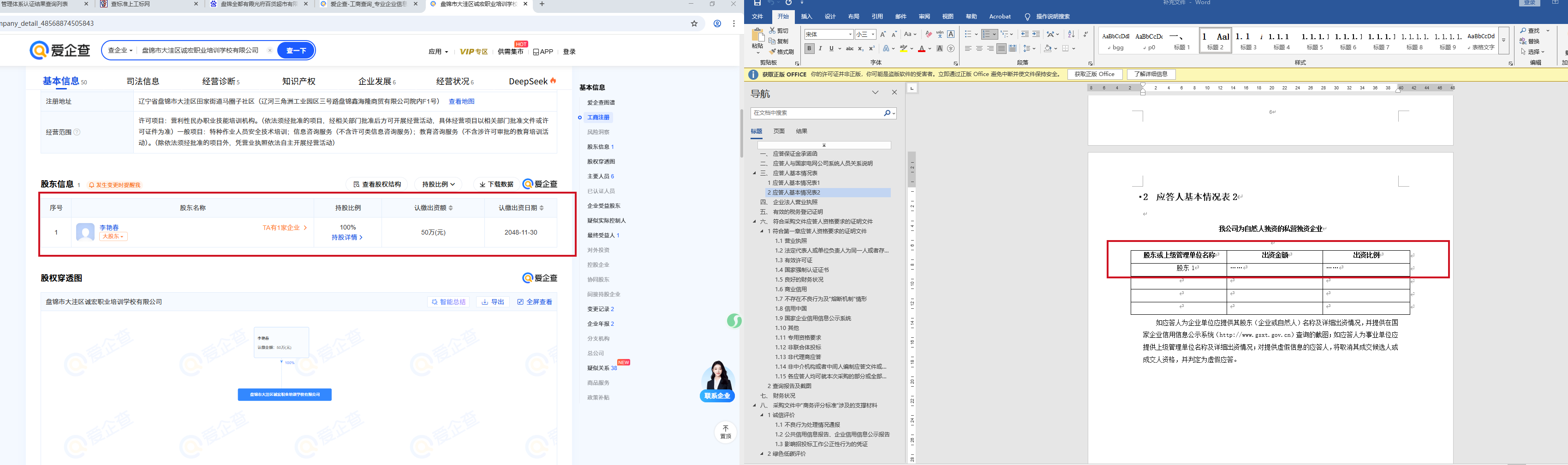Click the red font color button

[922, 49]
